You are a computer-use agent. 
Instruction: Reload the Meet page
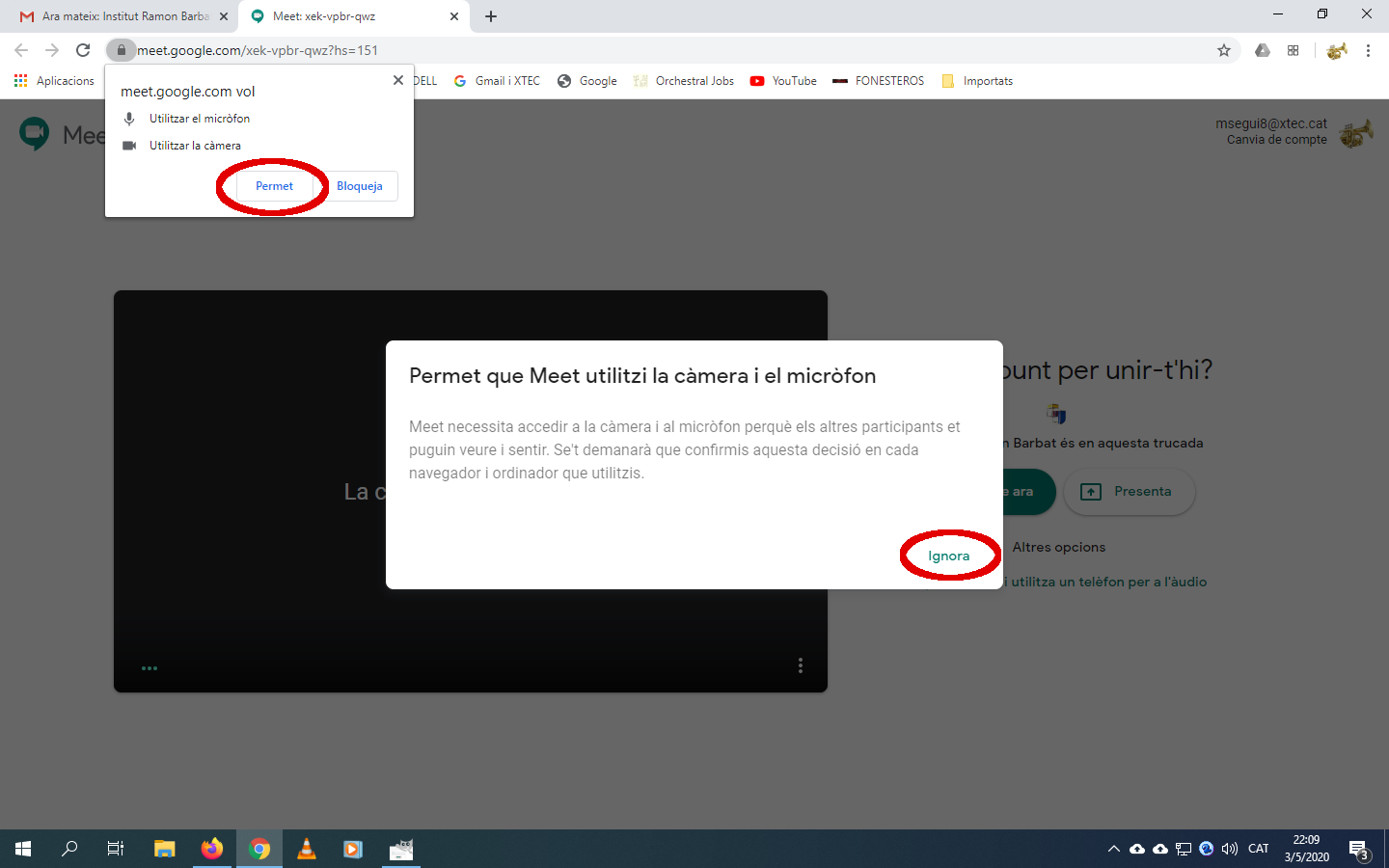pyautogui.click(x=83, y=50)
